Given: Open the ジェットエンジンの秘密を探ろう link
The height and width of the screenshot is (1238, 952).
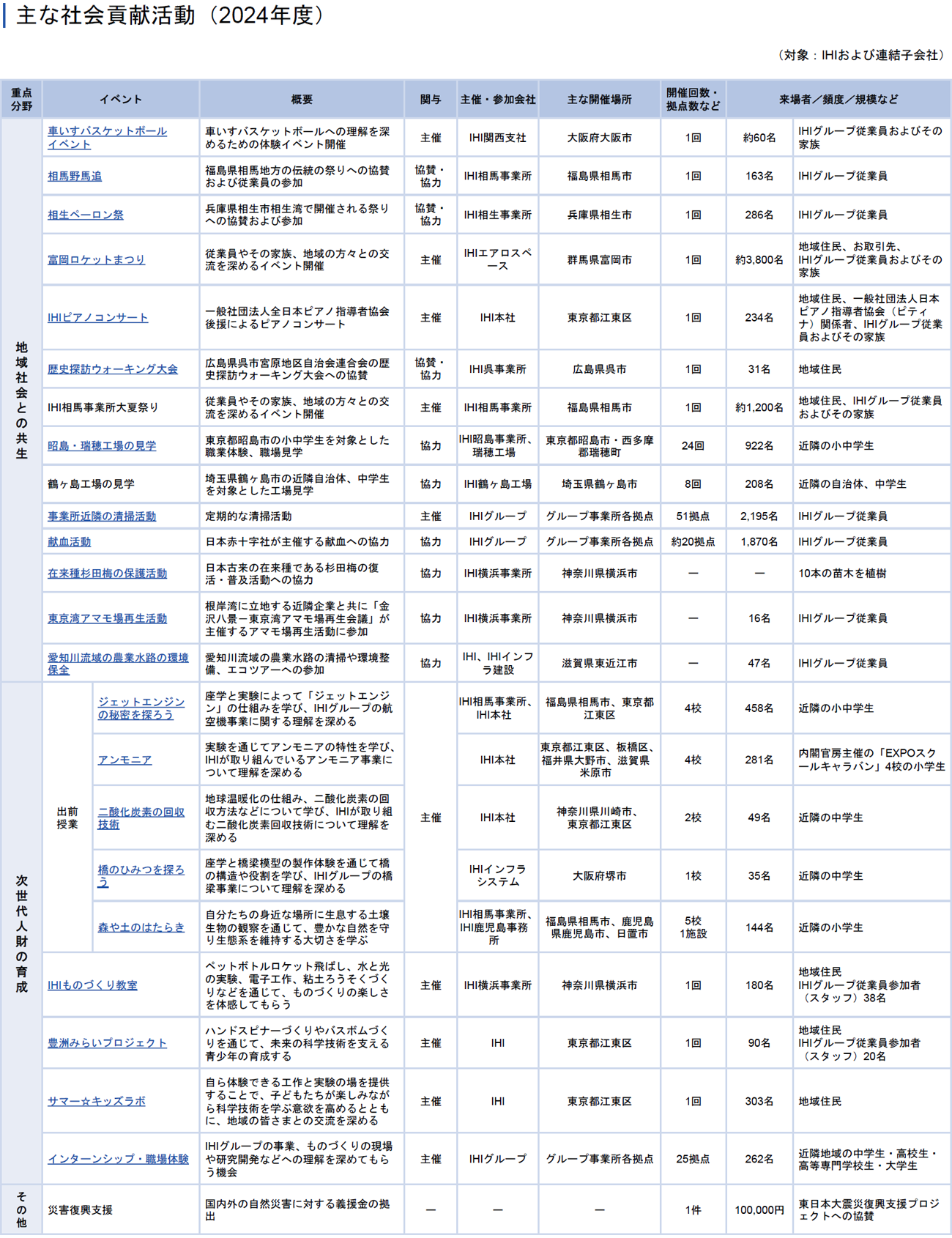Looking at the screenshot, I should pos(141,708).
